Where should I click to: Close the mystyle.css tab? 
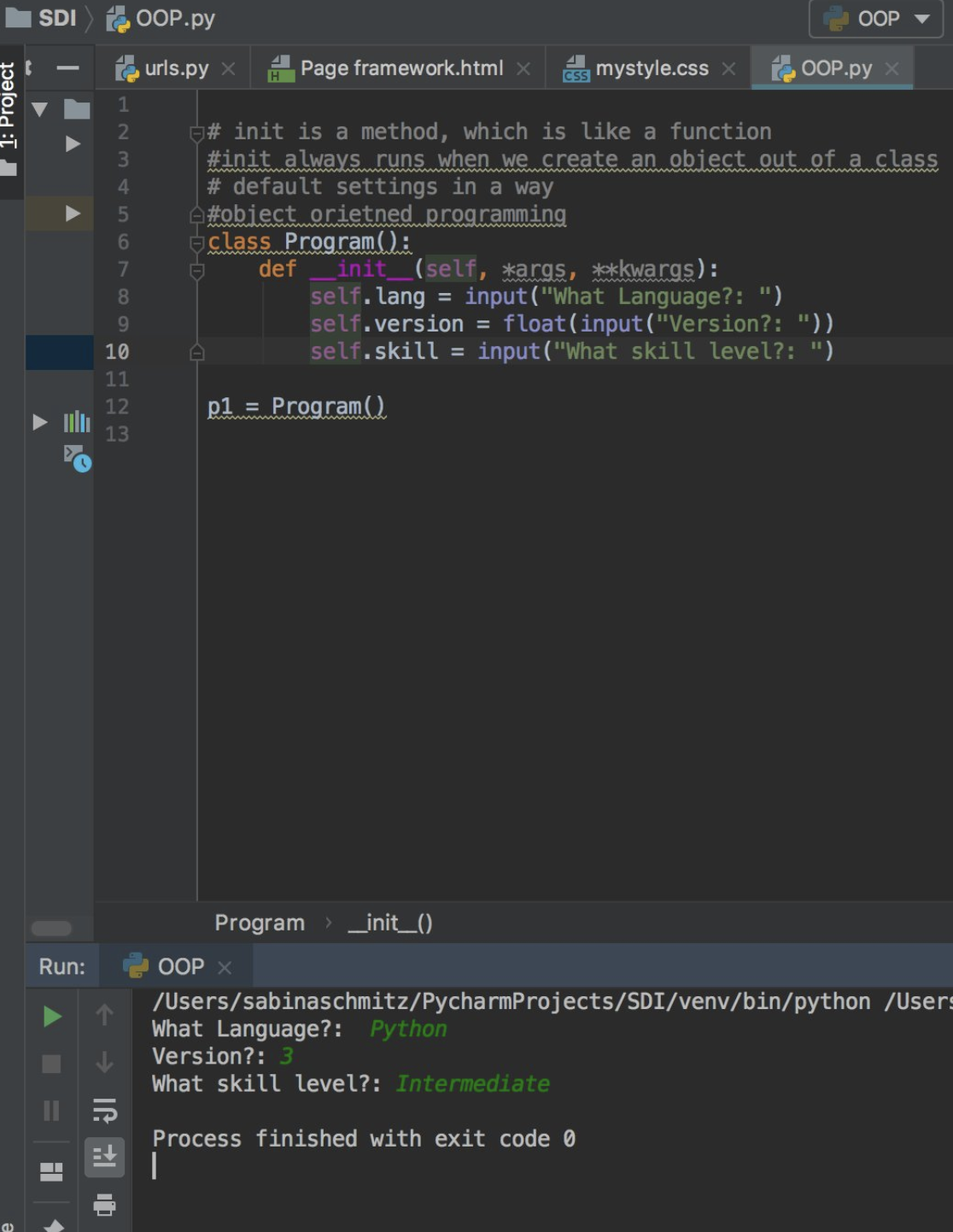728,69
